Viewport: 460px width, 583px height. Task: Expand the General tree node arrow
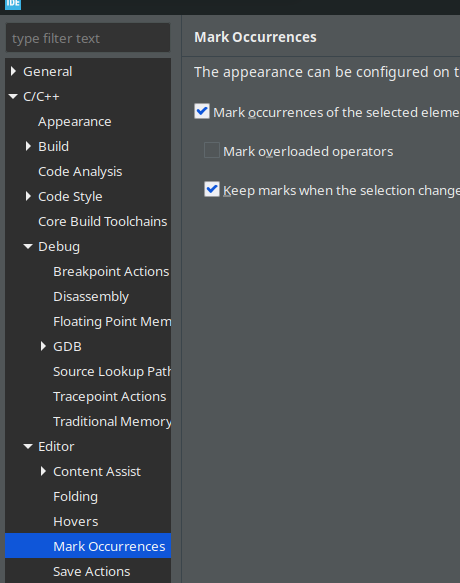(13, 71)
